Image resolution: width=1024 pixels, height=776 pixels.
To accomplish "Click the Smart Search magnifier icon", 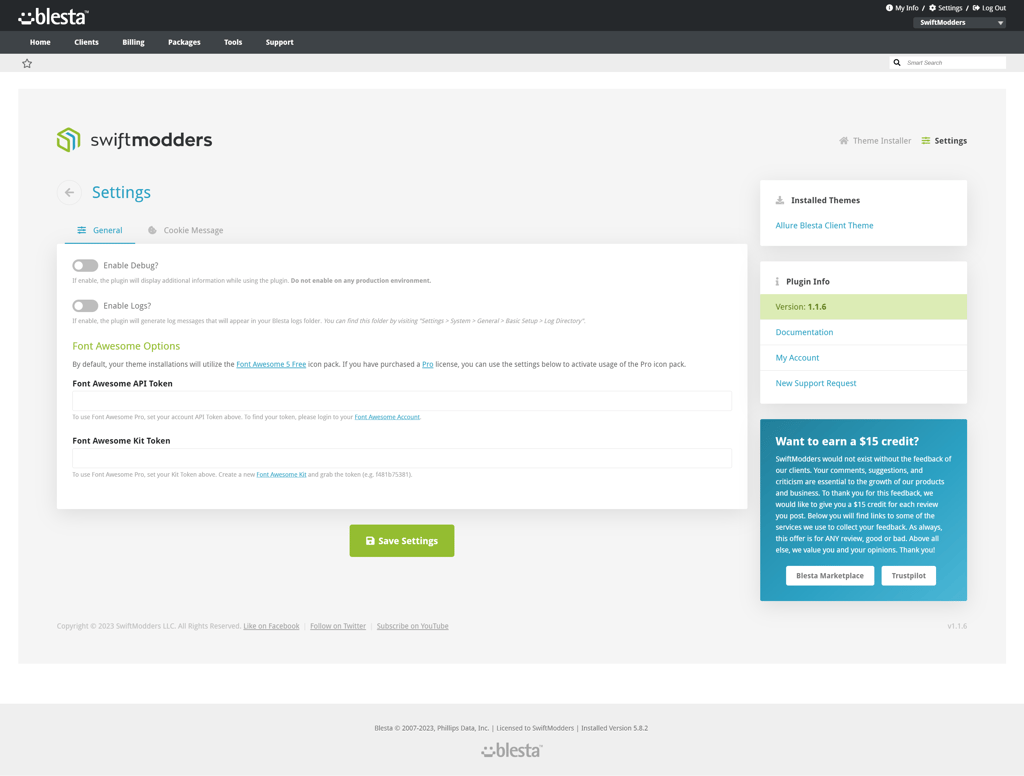I will click(897, 63).
